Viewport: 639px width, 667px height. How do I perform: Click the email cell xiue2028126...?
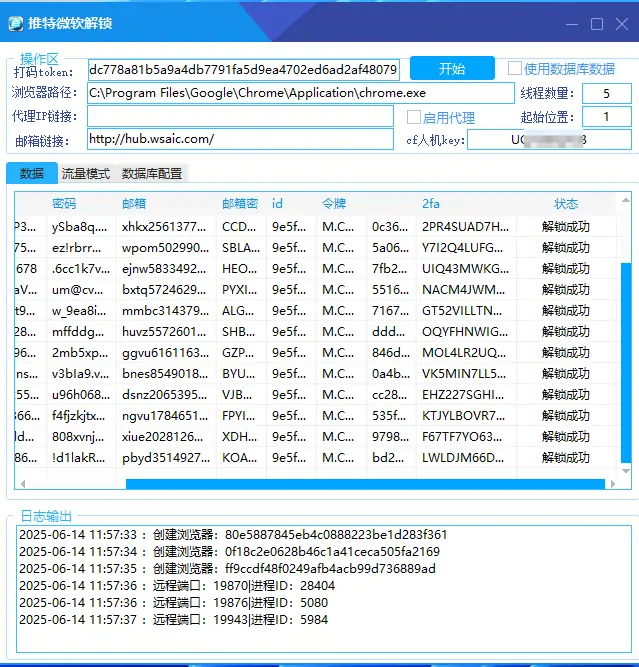pyautogui.click(x=165, y=437)
